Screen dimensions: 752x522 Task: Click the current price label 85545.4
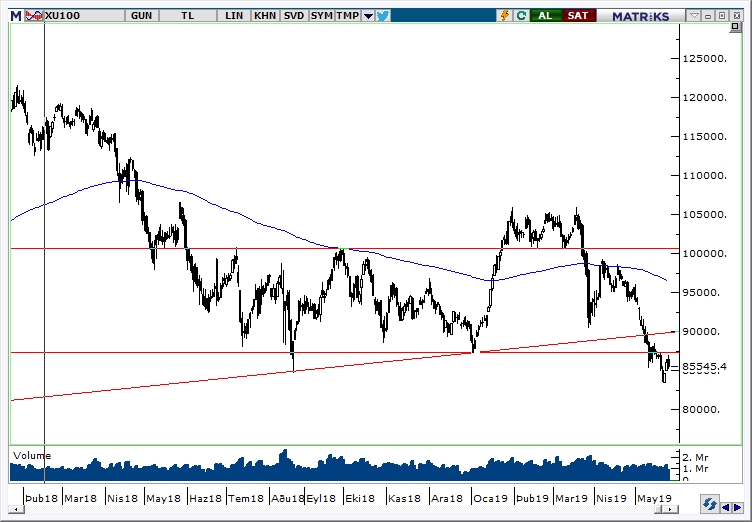point(704,367)
